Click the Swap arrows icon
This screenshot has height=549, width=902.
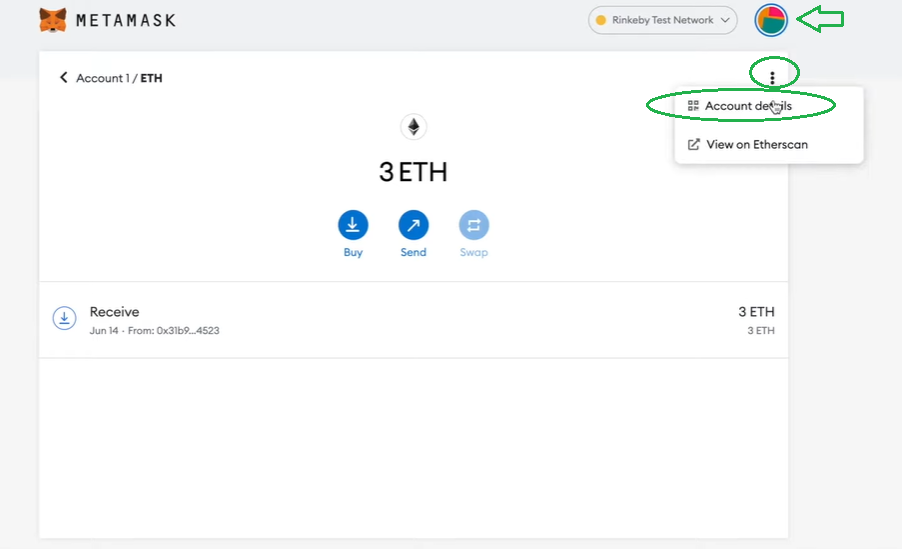coord(474,225)
